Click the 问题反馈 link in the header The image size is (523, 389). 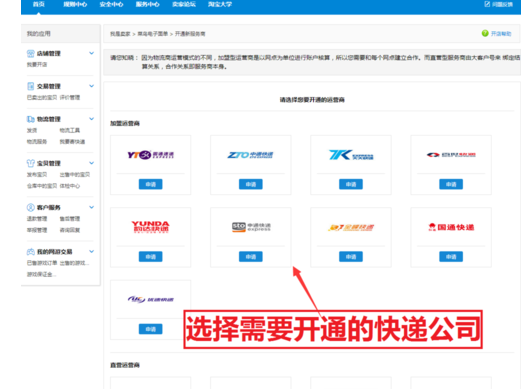(x=502, y=4)
